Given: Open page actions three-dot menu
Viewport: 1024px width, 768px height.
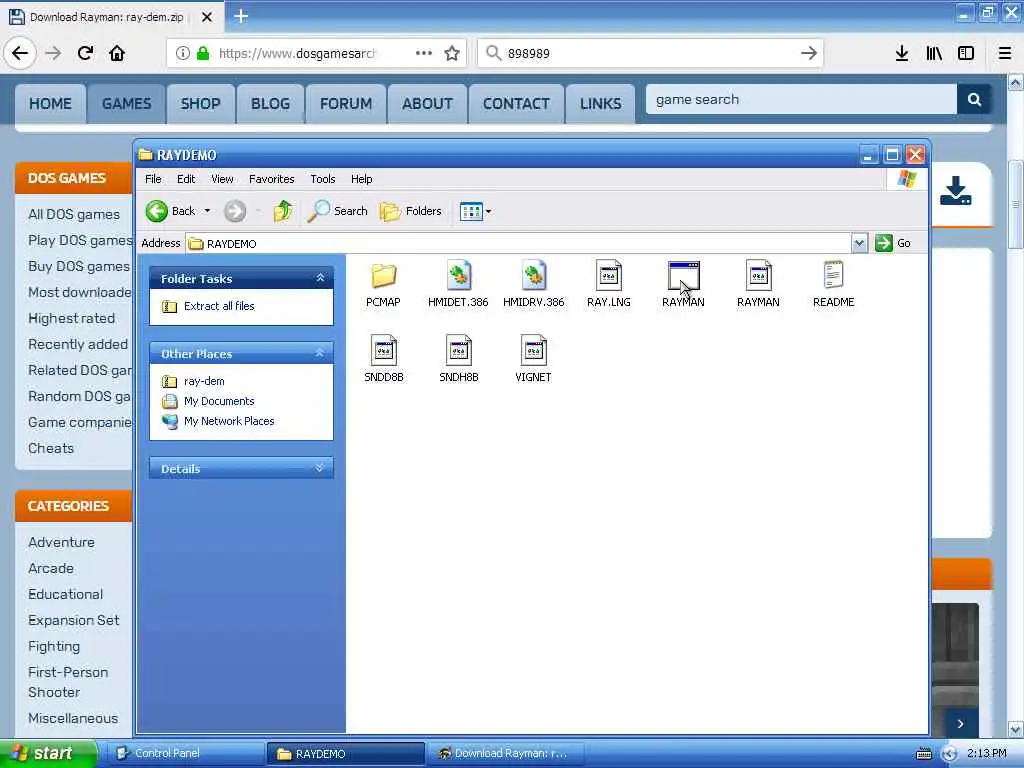Looking at the screenshot, I should coord(424,53).
